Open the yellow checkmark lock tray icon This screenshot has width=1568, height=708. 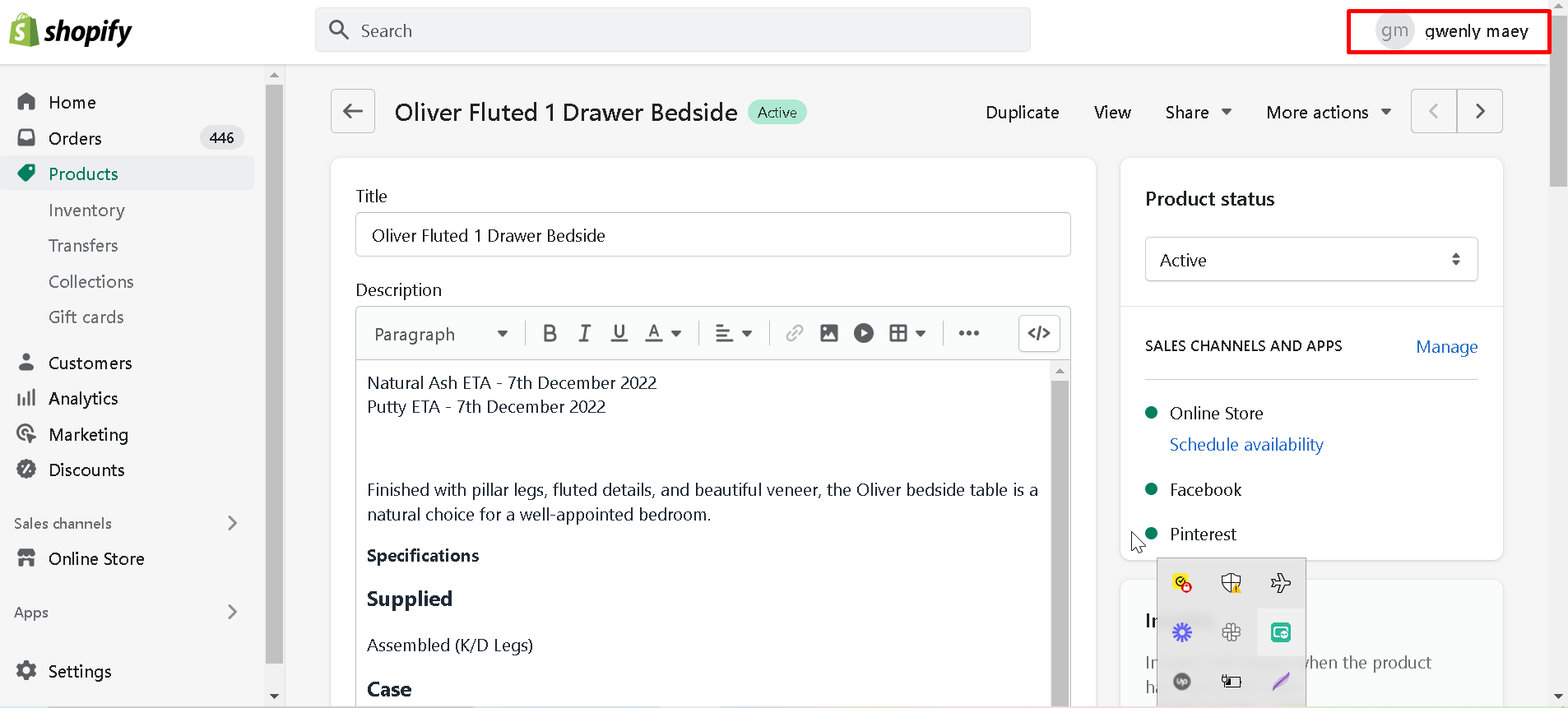click(x=1182, y=583)
